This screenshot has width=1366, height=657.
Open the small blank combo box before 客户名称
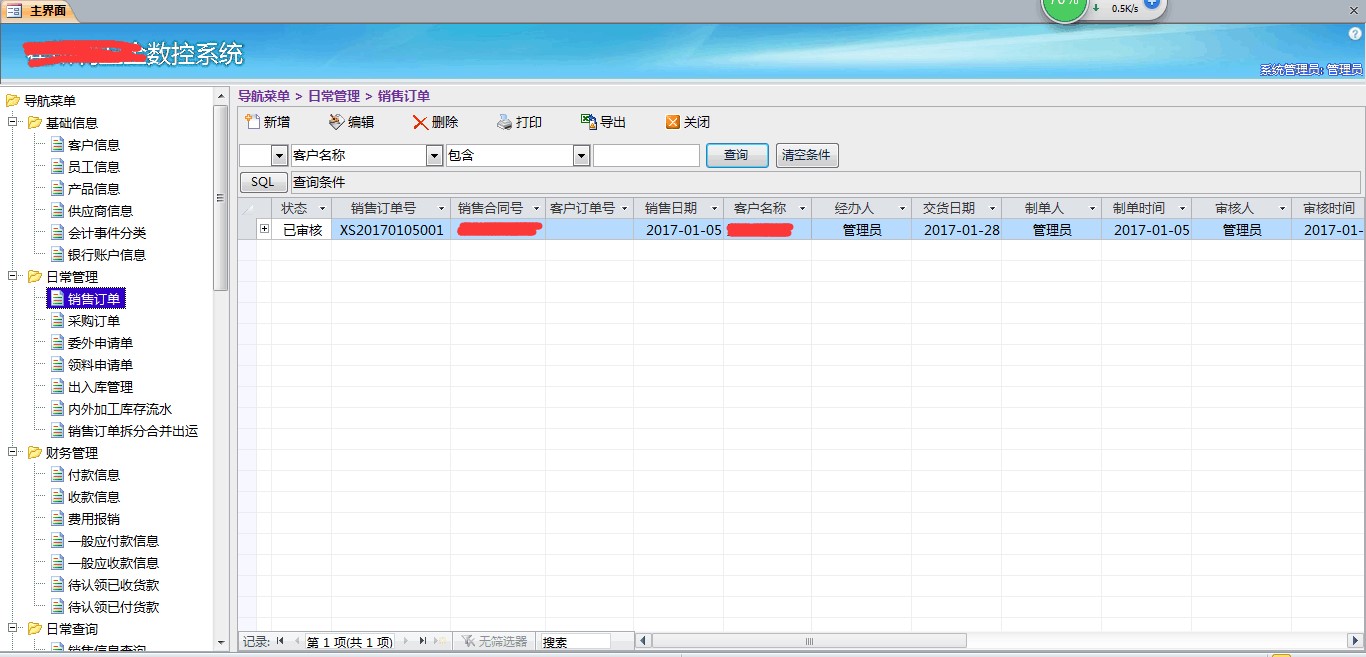click(279, 155)
